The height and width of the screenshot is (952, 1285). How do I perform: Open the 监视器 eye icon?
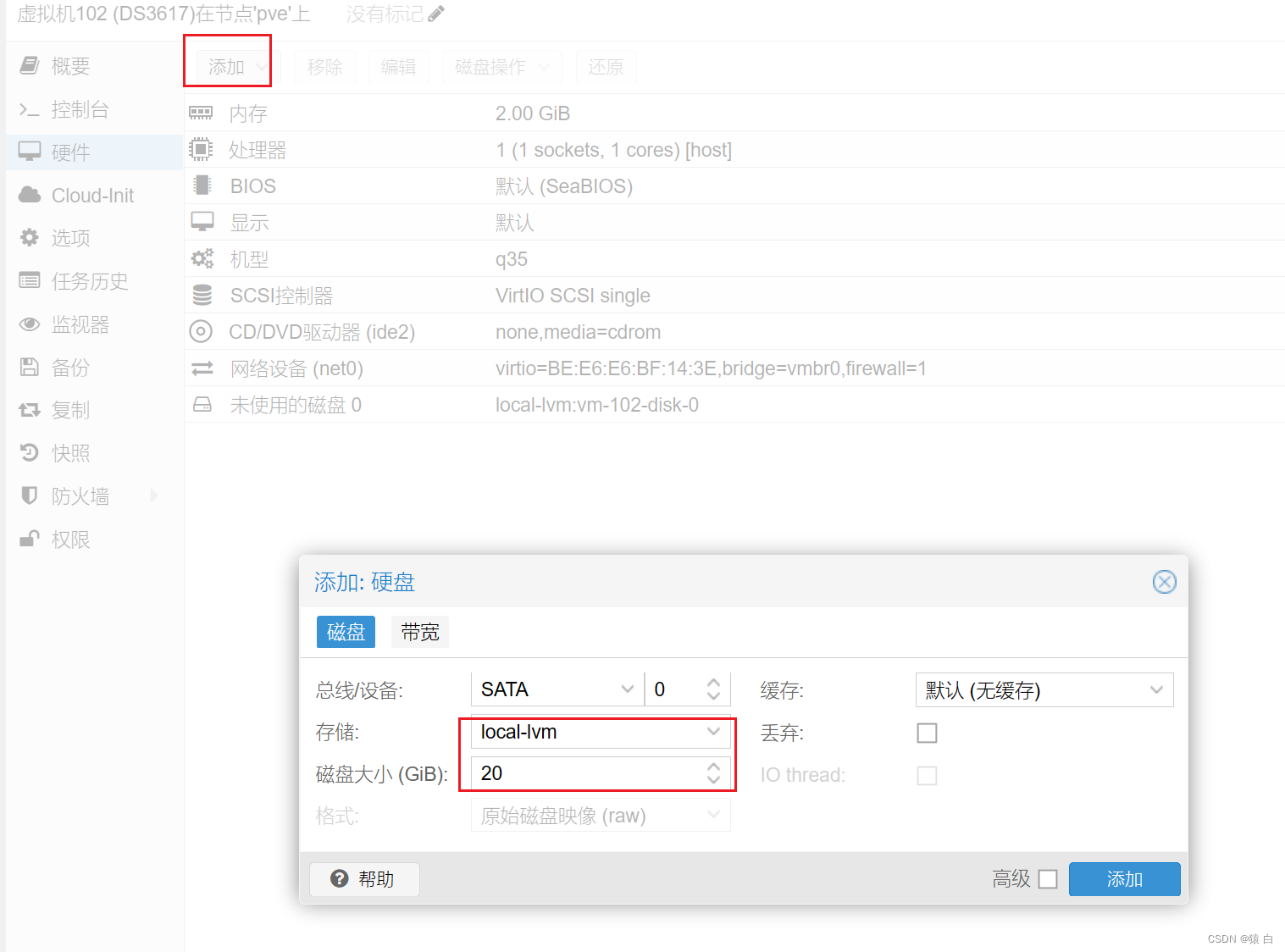pos(30,324)
